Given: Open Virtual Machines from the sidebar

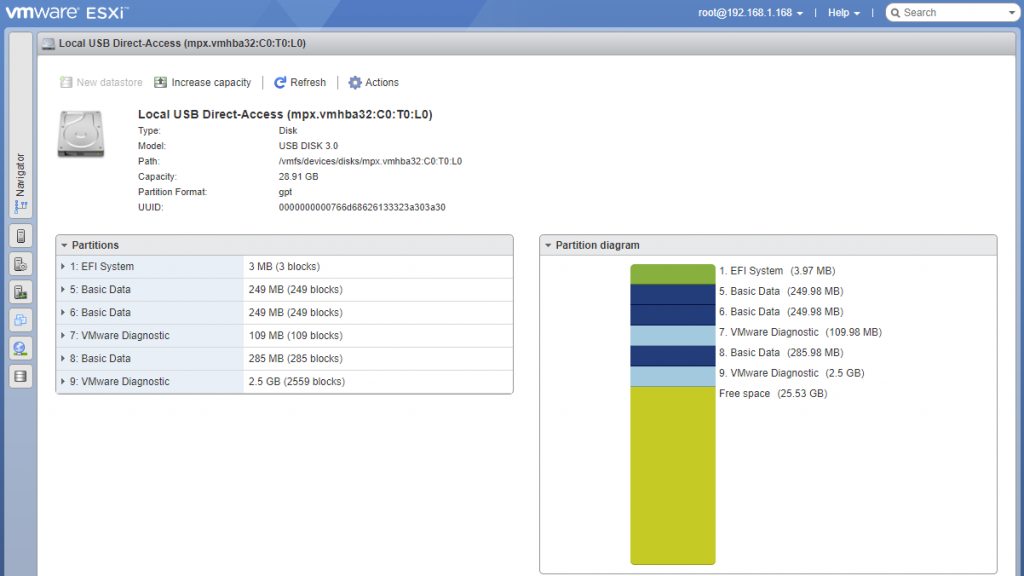Looking at the screenshot, I should (x=21, y=320).
